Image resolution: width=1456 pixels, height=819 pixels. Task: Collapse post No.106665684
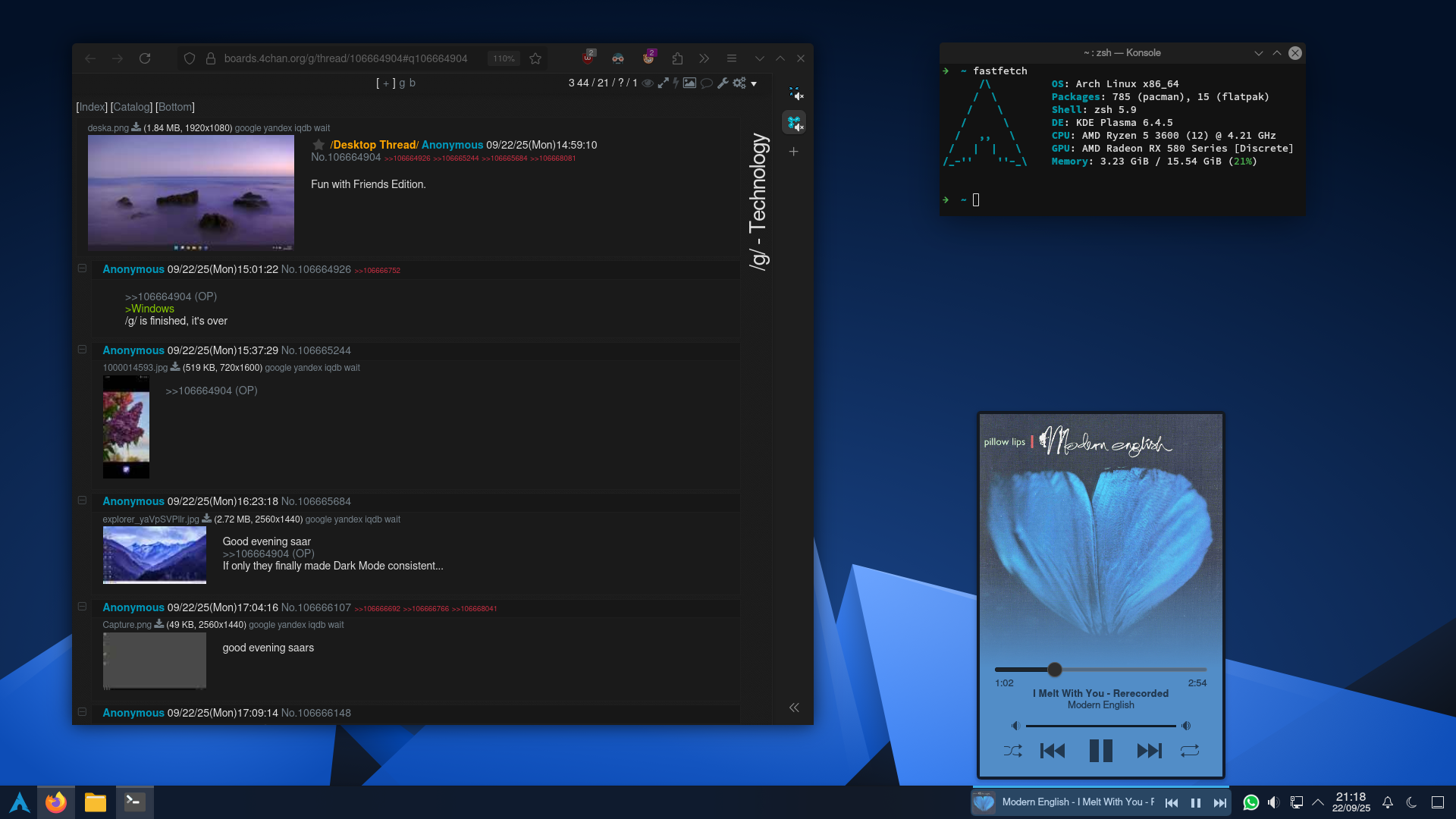click(82, 500)
